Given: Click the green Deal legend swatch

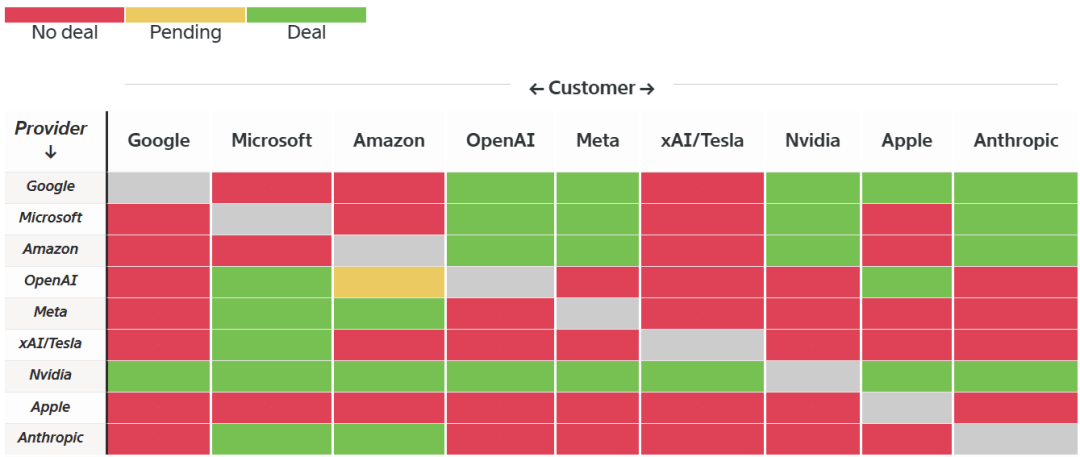Looking at the screenshot, I should (x=306, y=15).
